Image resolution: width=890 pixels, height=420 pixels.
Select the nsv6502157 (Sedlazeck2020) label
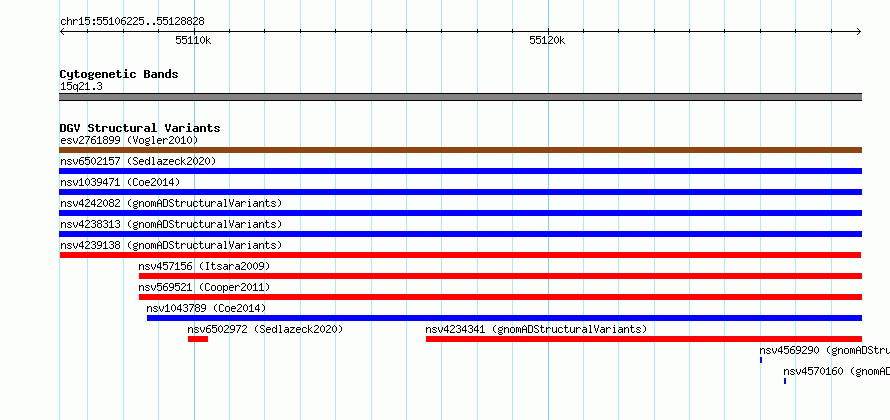pyautogui.click(x=138, y=161)
